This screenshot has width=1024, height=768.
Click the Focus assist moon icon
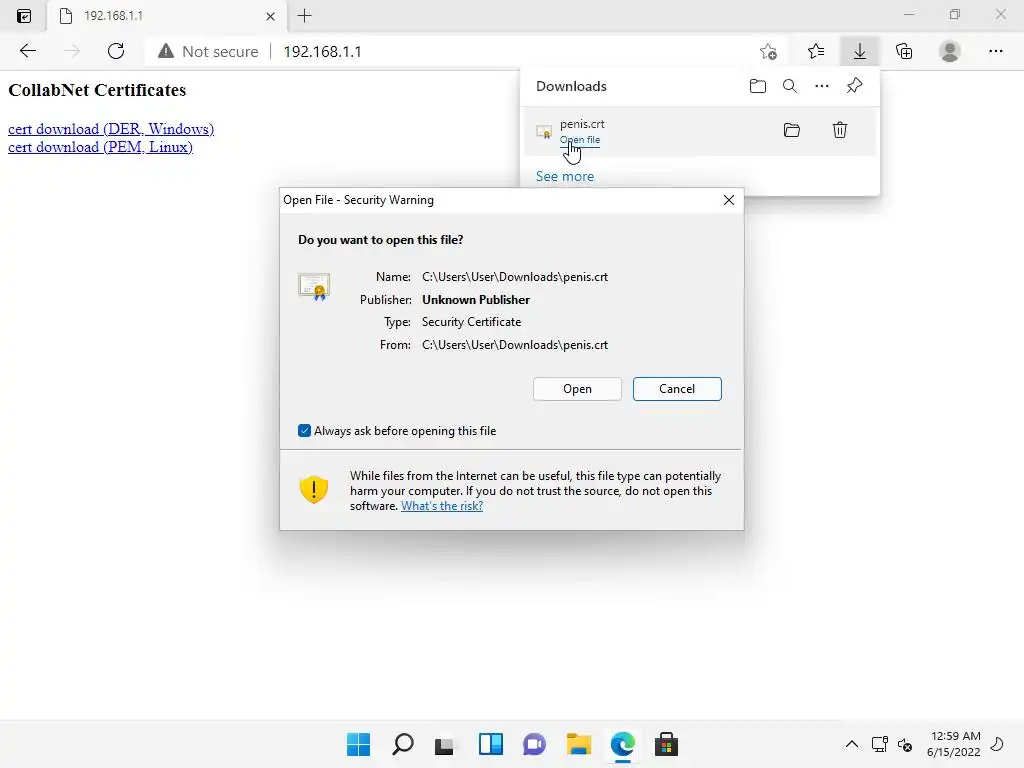(997, 744)
